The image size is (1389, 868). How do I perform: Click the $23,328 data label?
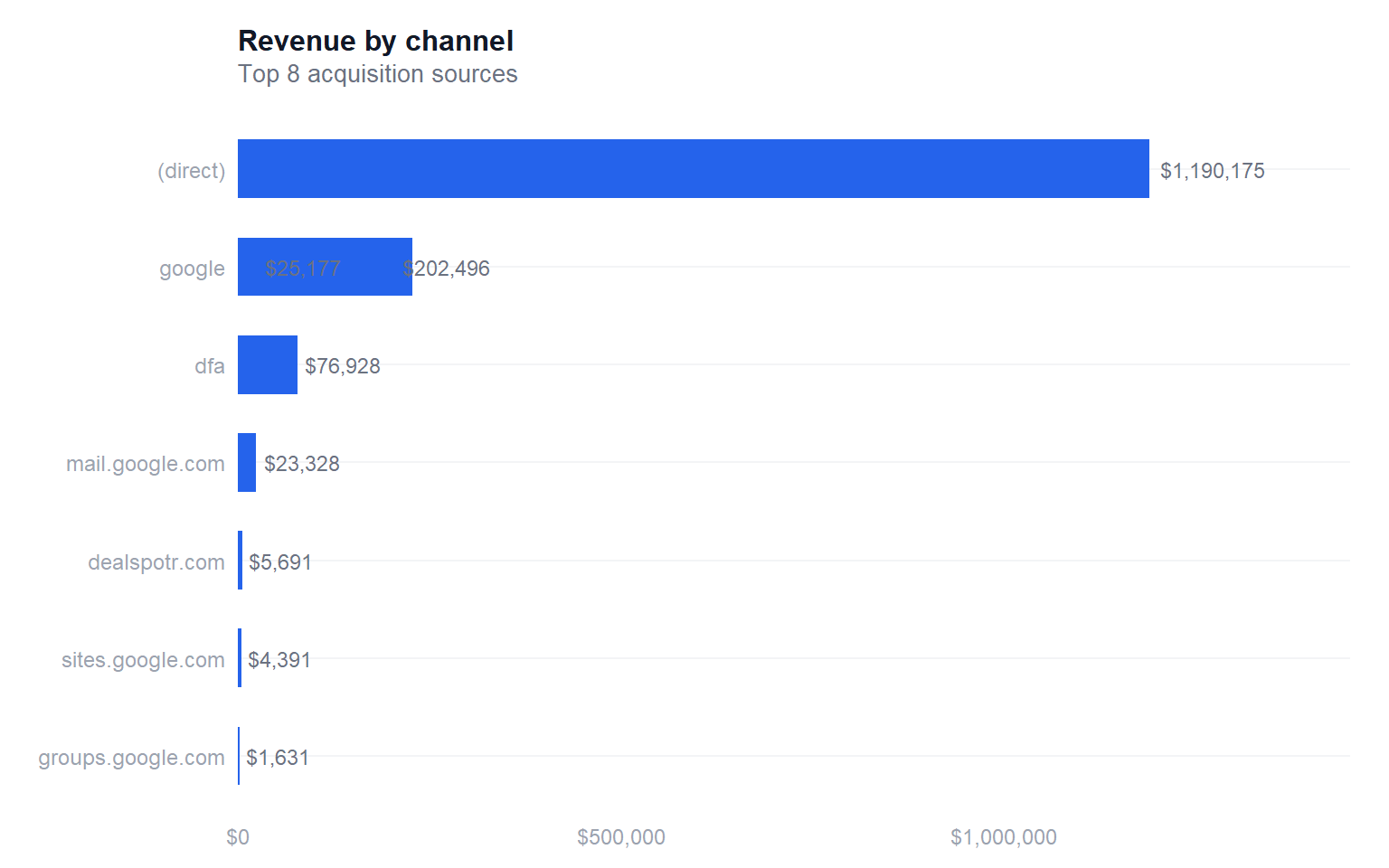coord(302,464)
